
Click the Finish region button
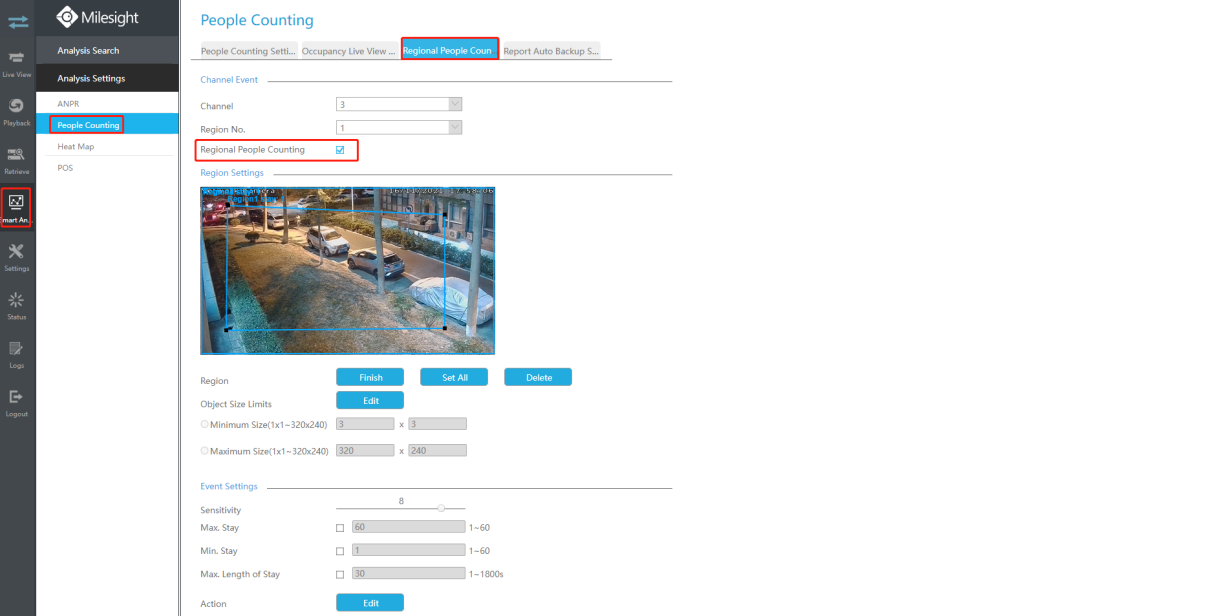[370, 377]
